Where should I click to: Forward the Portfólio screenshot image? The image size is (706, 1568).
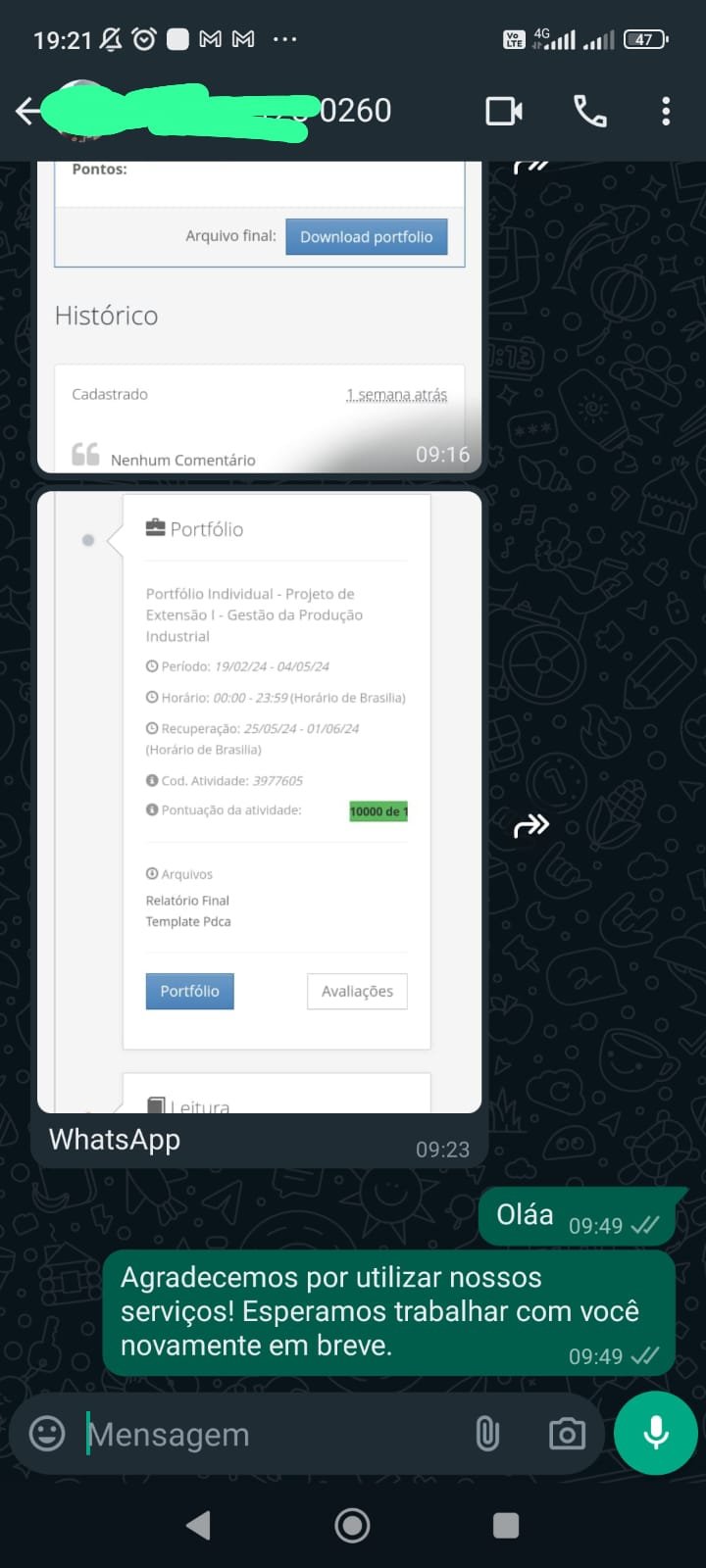[531, 826]
